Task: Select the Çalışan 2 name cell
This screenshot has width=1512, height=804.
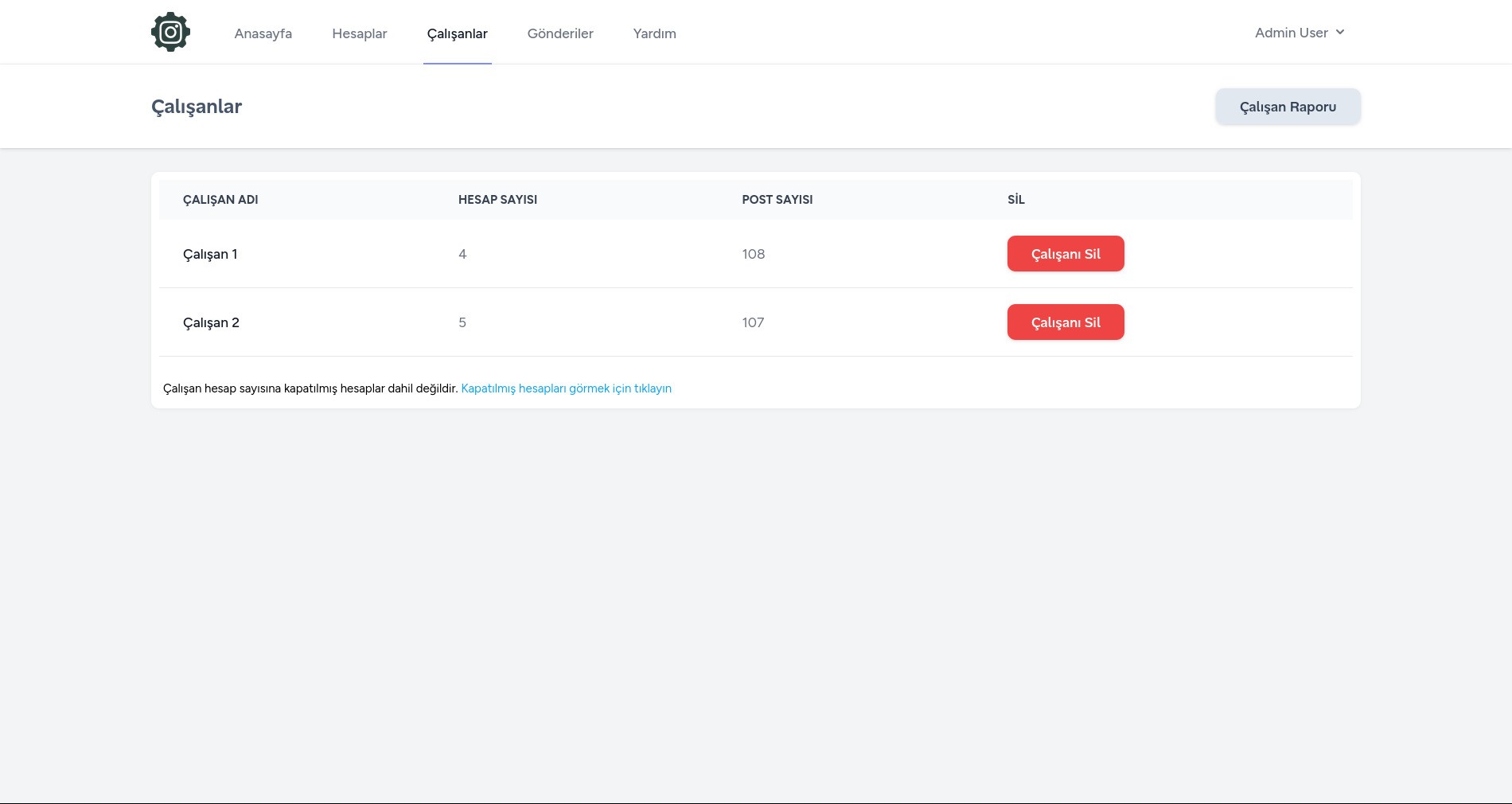Action: click(x=211, y=323)
